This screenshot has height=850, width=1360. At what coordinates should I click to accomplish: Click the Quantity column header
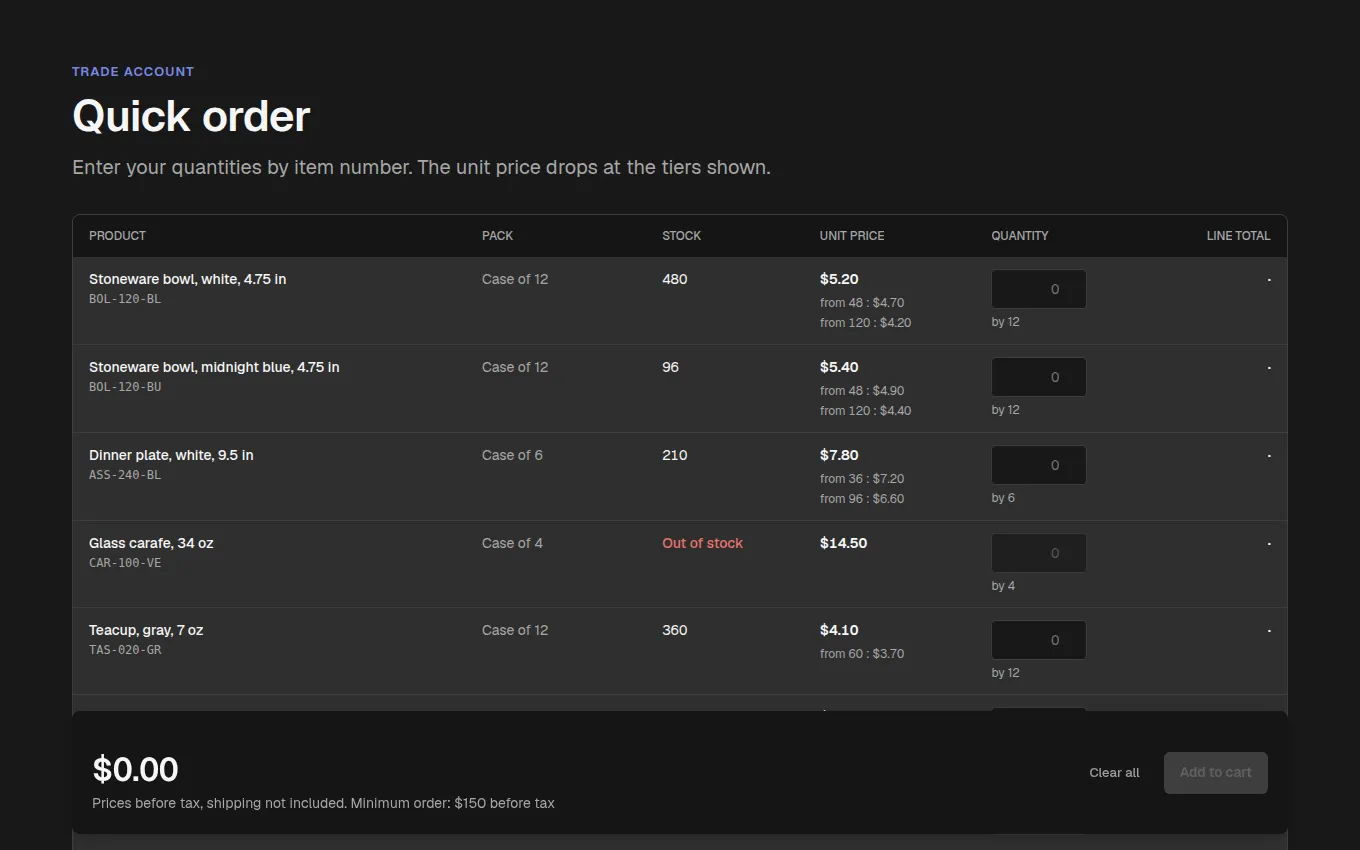pyautogui.click(x=1020, y=236)
